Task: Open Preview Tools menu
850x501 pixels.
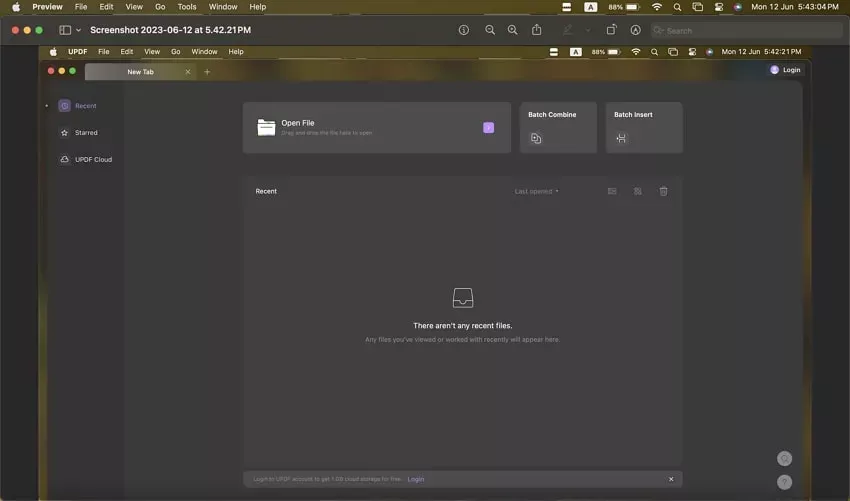Action: click(187, 7)
